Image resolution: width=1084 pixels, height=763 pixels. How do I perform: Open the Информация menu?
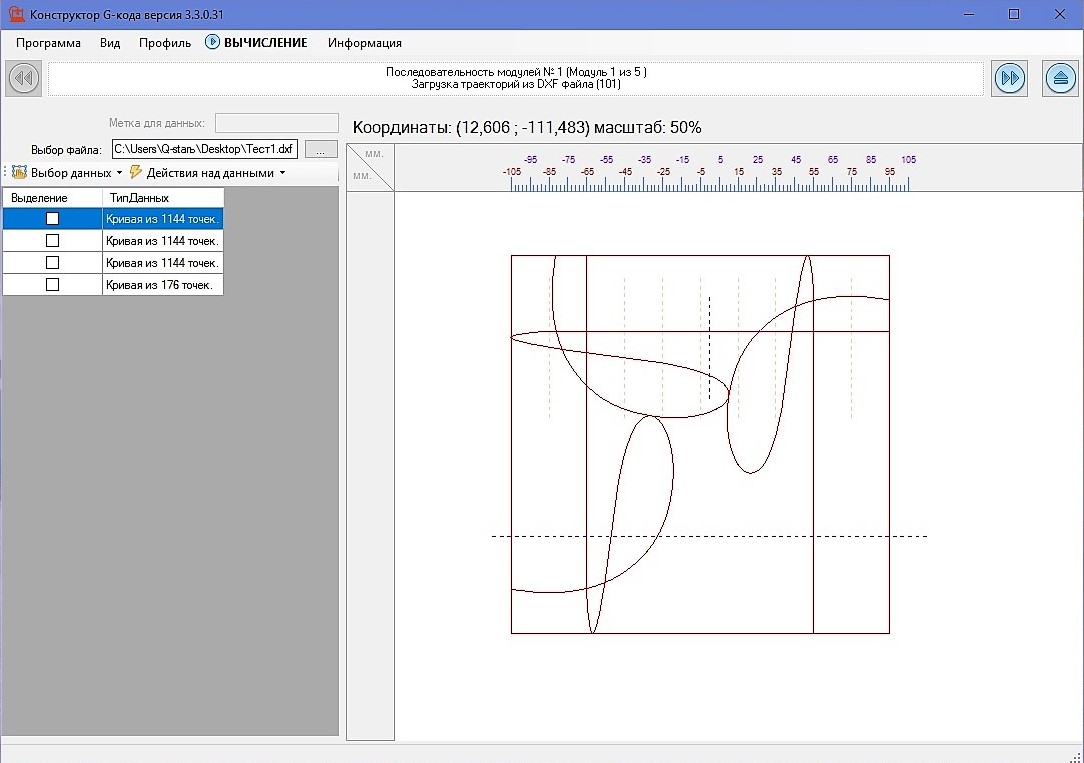point(364,43)
